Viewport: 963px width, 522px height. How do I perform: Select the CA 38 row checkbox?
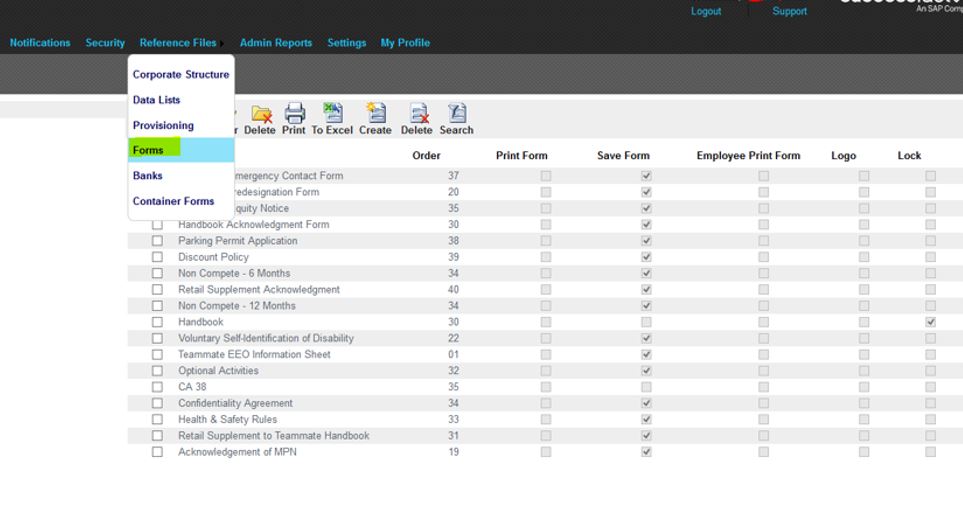[157, 387]
